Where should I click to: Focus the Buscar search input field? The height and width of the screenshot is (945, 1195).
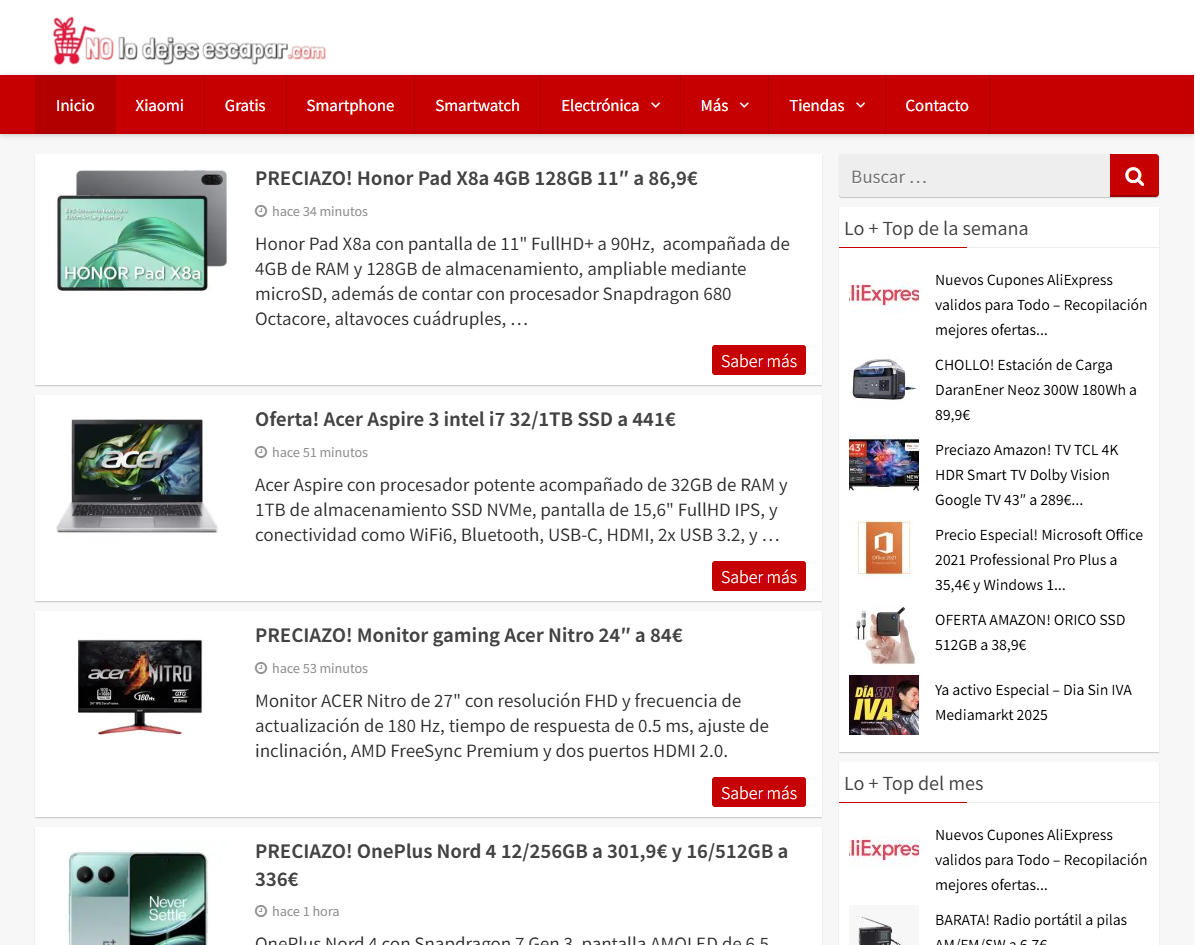974,177
